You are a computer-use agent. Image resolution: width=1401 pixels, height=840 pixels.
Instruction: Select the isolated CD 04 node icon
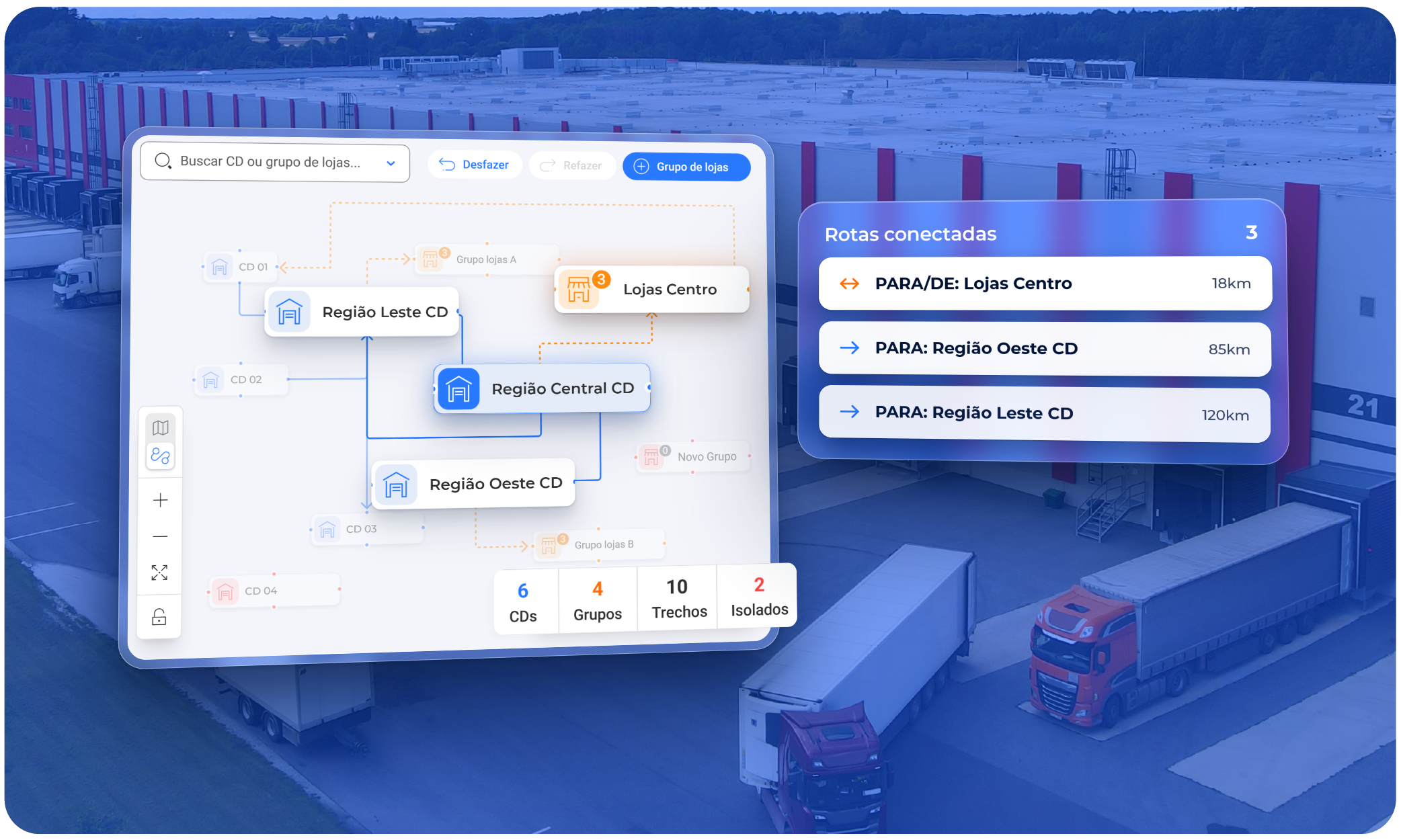click(225, 591)
